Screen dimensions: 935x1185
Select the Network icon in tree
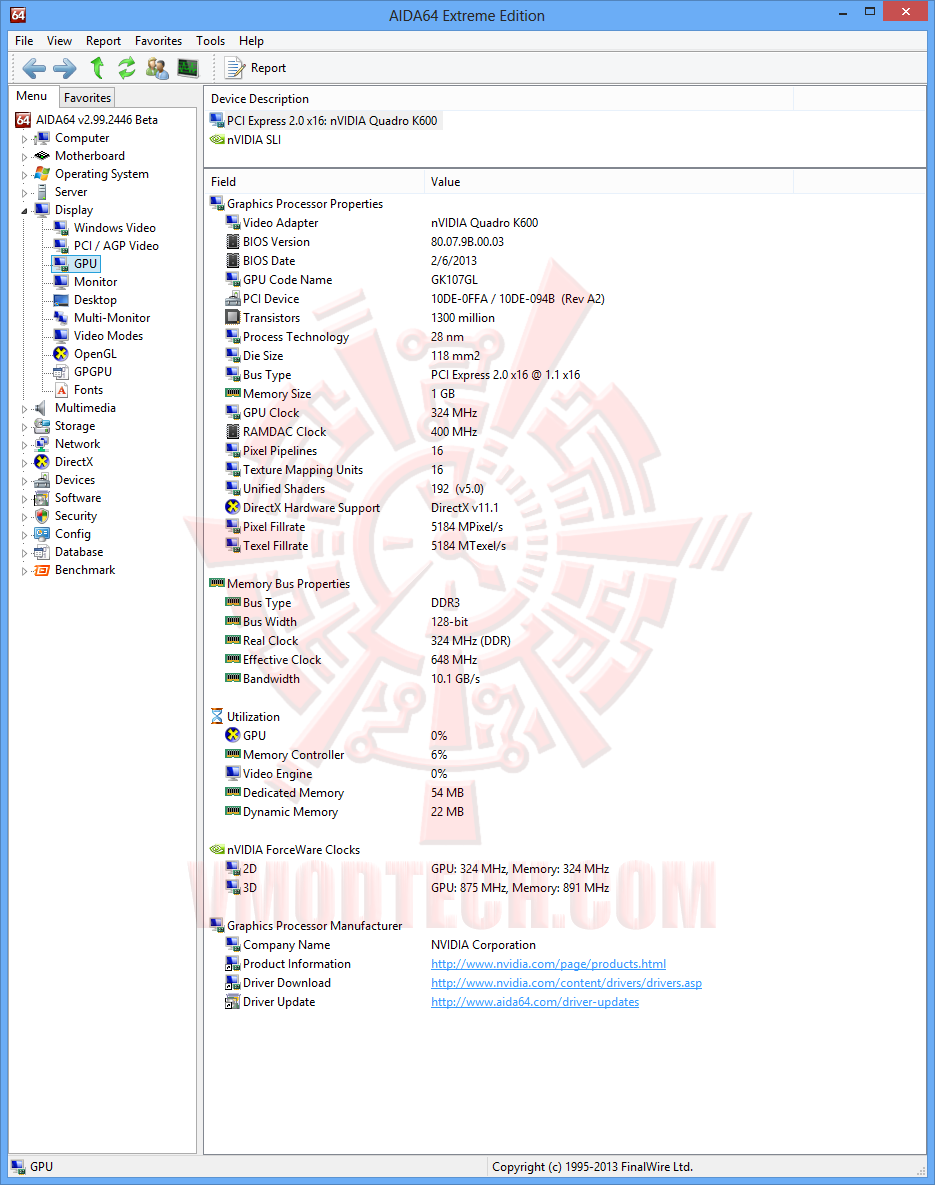tap(42, 444)
